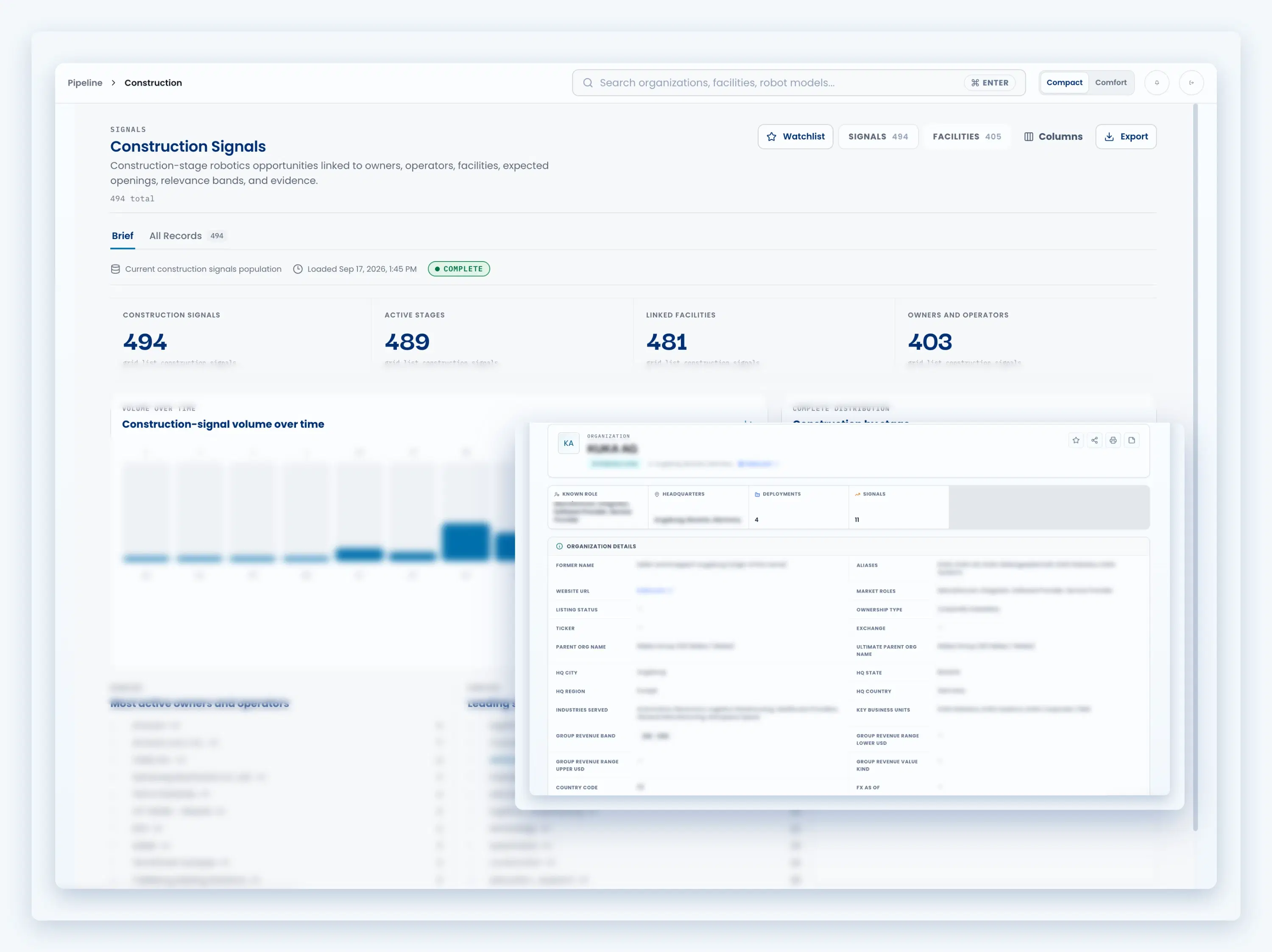This screenshot has width=1272, height=952.
Task: Focus the search organizations input field
Action: pos(798,83)
